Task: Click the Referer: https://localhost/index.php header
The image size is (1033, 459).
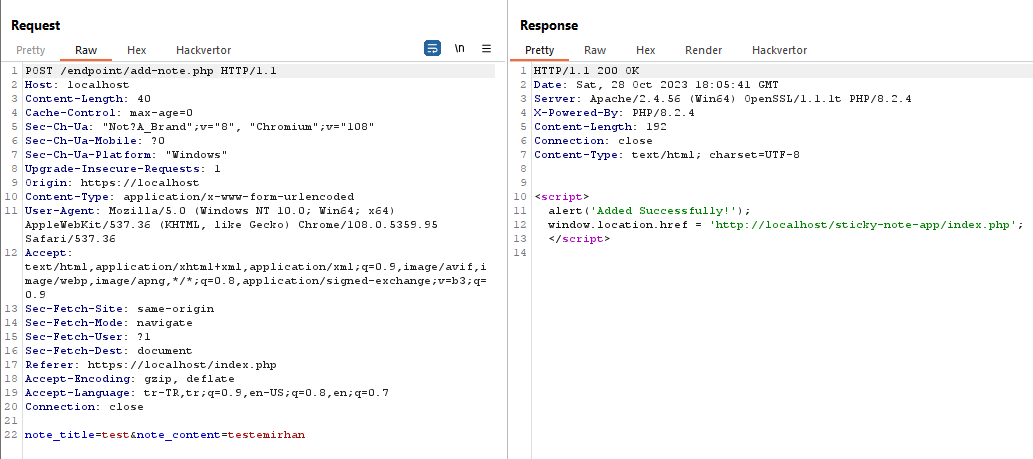Action: (151, 364)
